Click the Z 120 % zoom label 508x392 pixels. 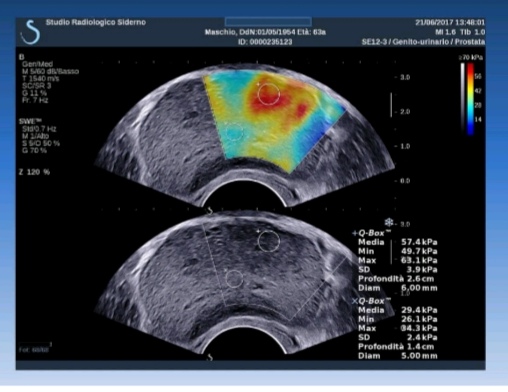[34, 172]
